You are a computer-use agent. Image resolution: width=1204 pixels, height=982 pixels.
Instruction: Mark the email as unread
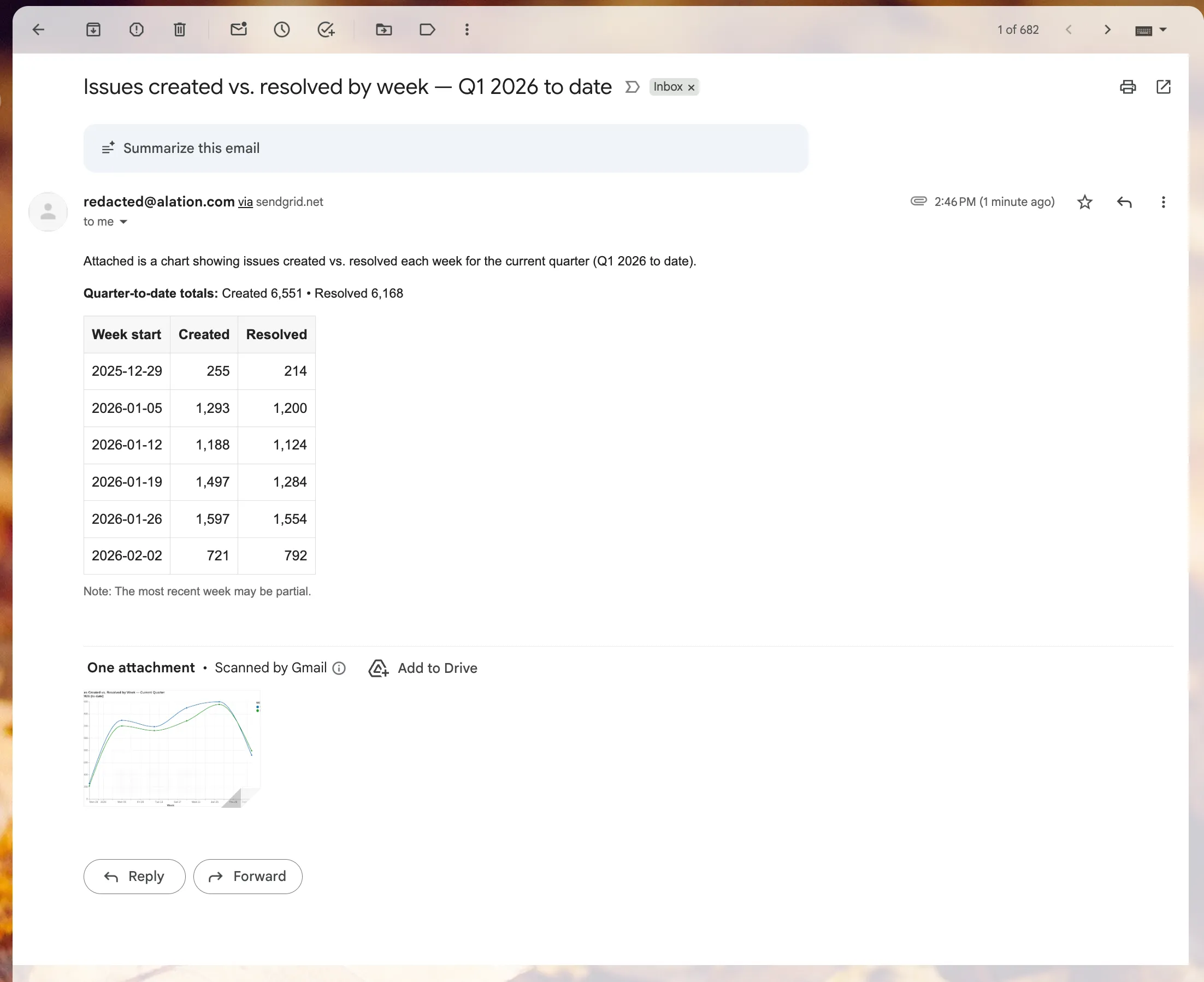coord(238,29)
